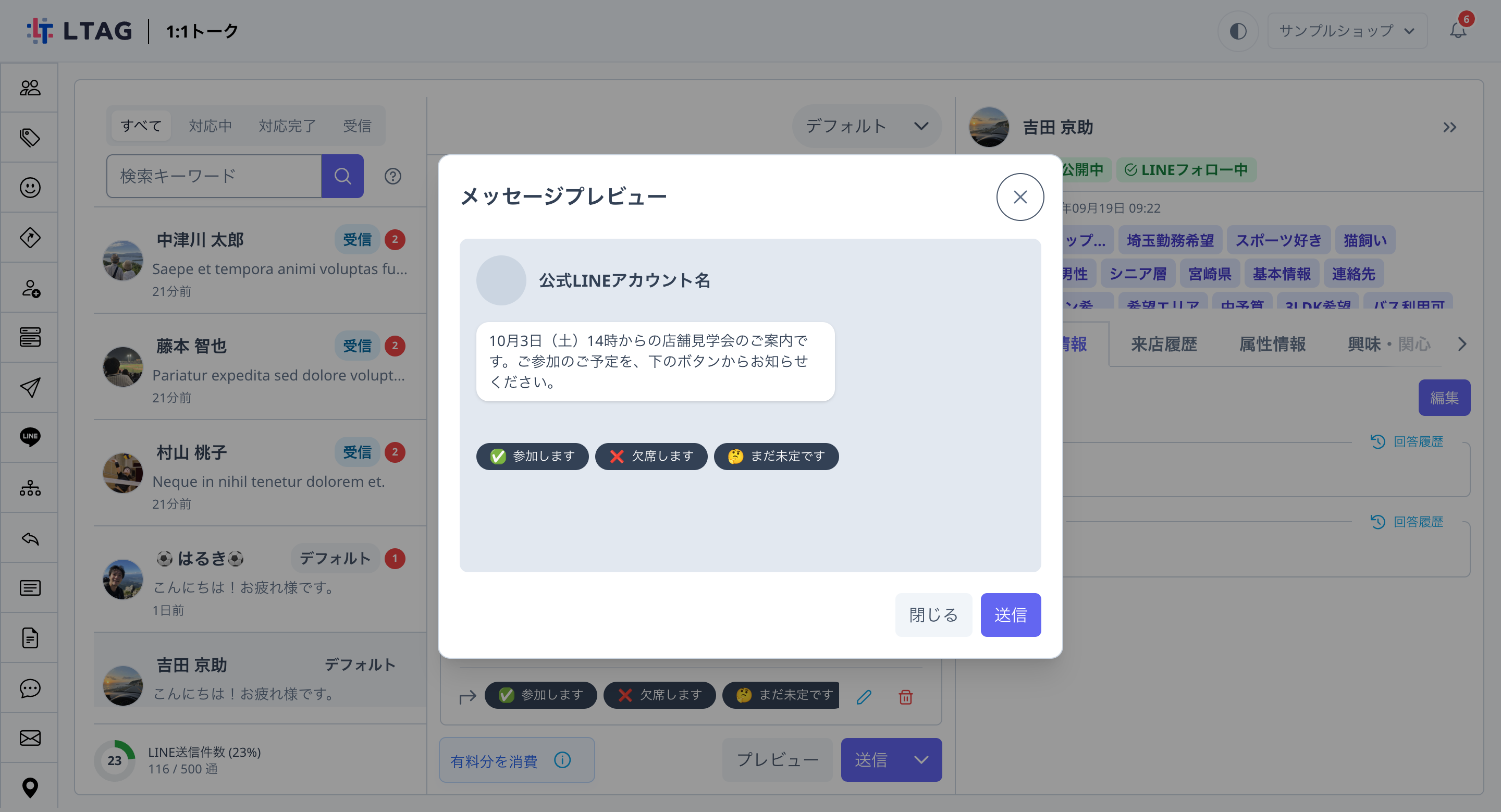Click the search help question mark icon
The image size is (1501, 812).
[x=393, y=176]
